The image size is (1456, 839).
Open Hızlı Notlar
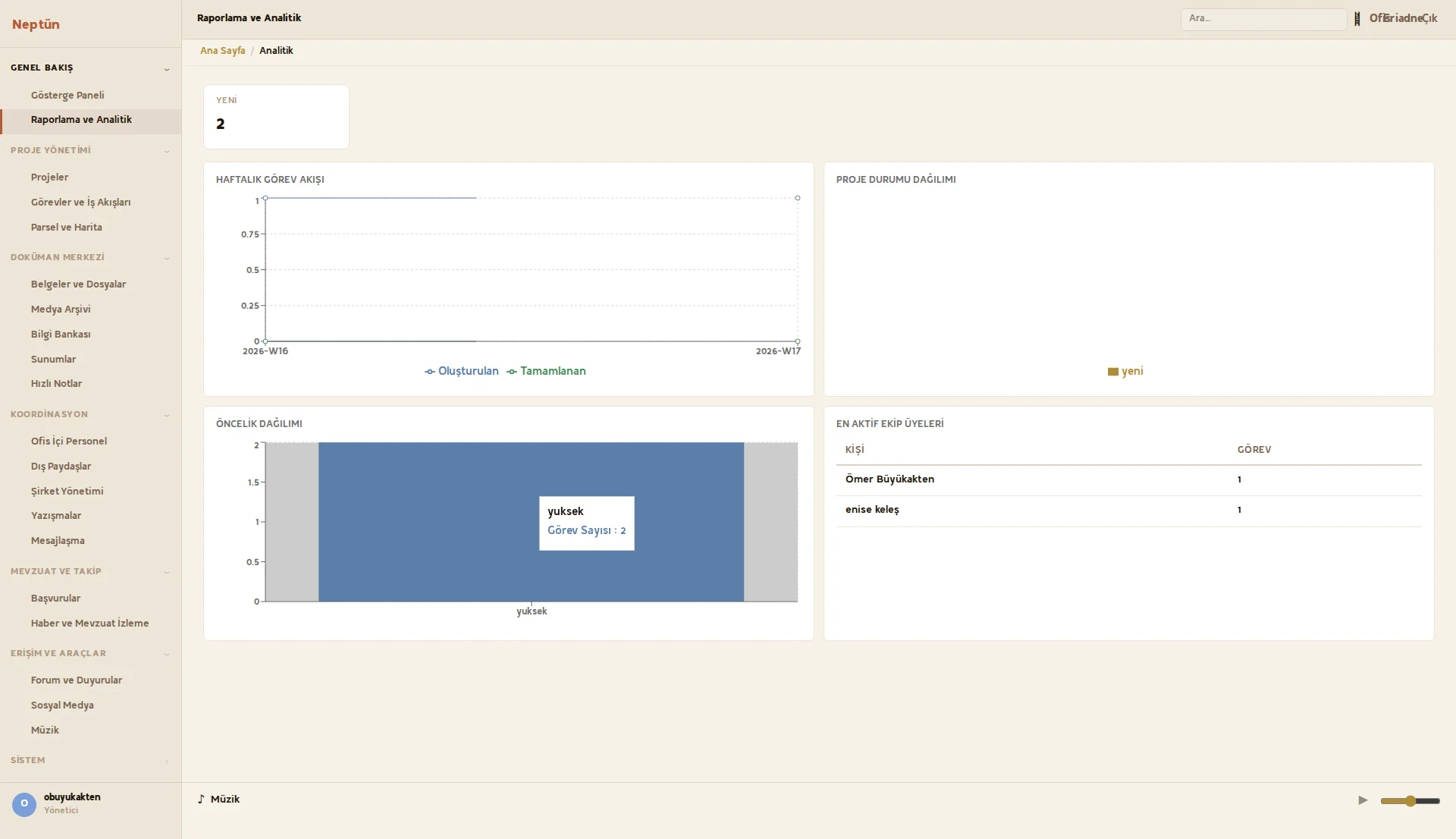click(90, 384)
